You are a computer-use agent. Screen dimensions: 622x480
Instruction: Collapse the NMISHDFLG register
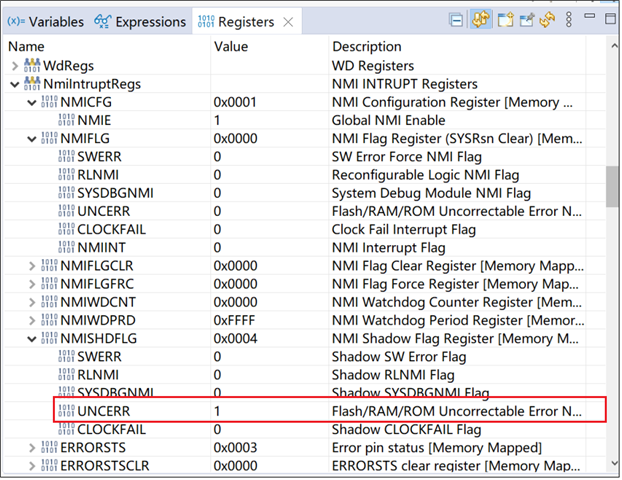click(32, 339)
